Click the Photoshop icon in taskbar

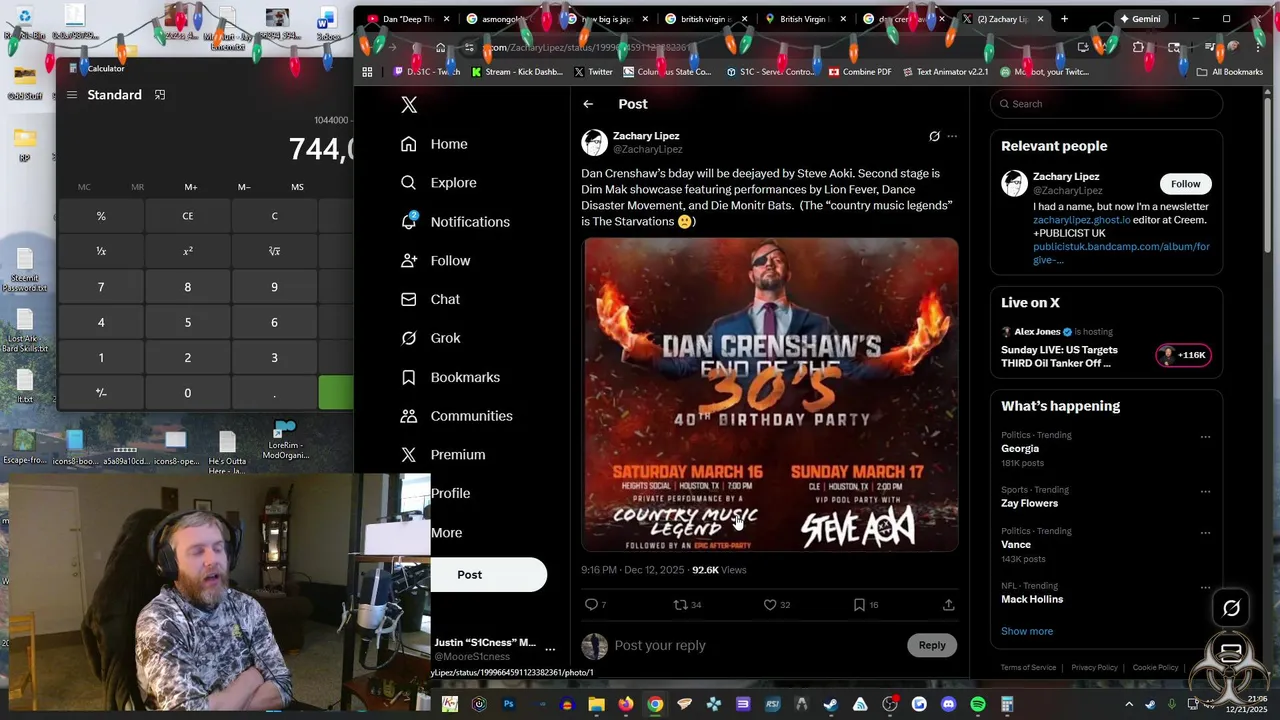pyautogui.click(x=508, y=704)
